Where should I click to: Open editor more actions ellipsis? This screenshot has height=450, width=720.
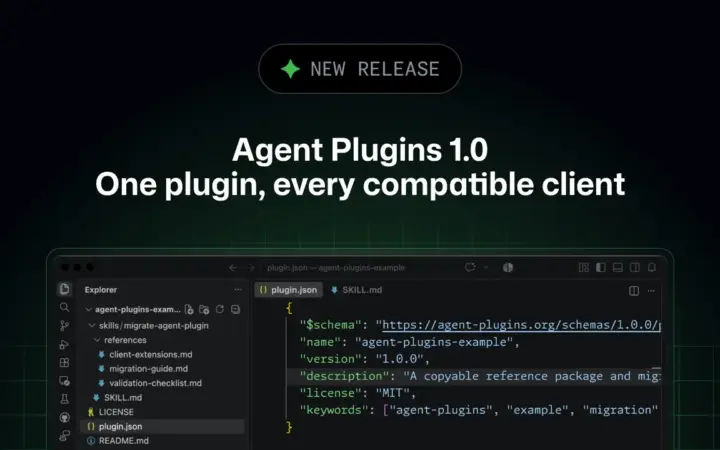[x=651, y=291]
